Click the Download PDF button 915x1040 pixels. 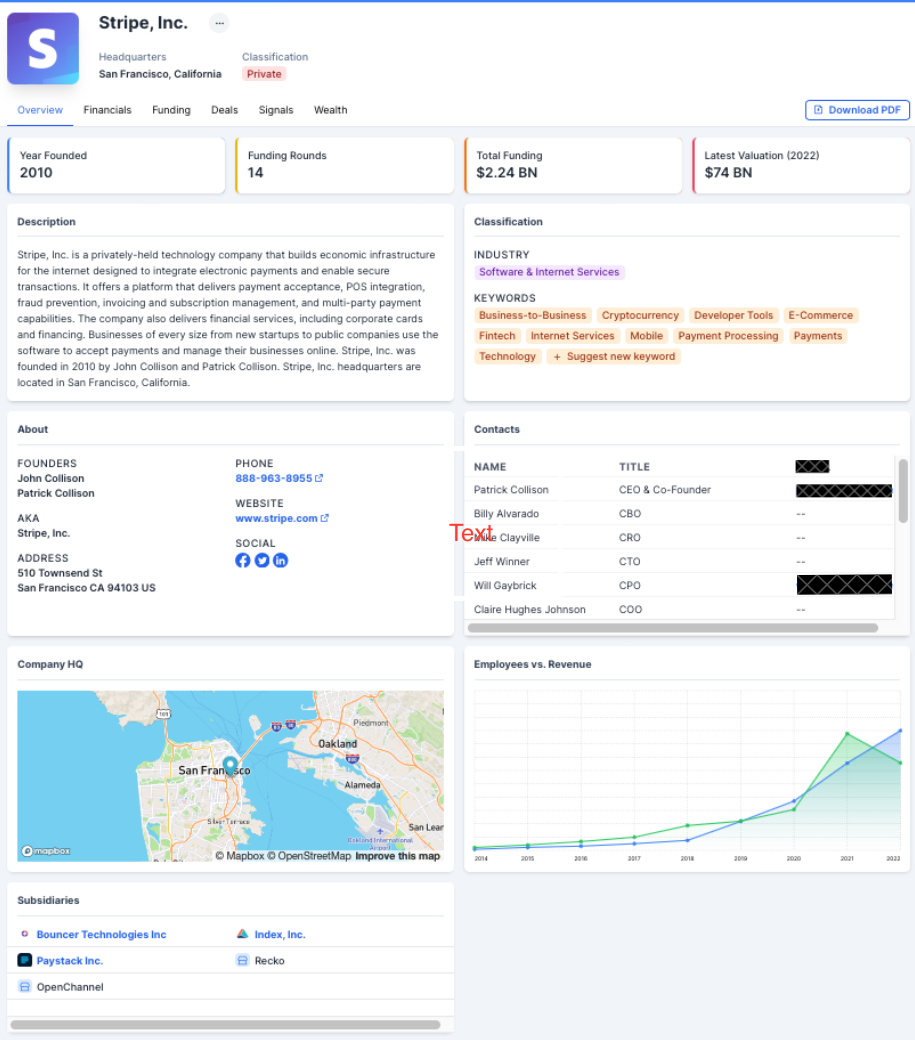tap(857, 110)
